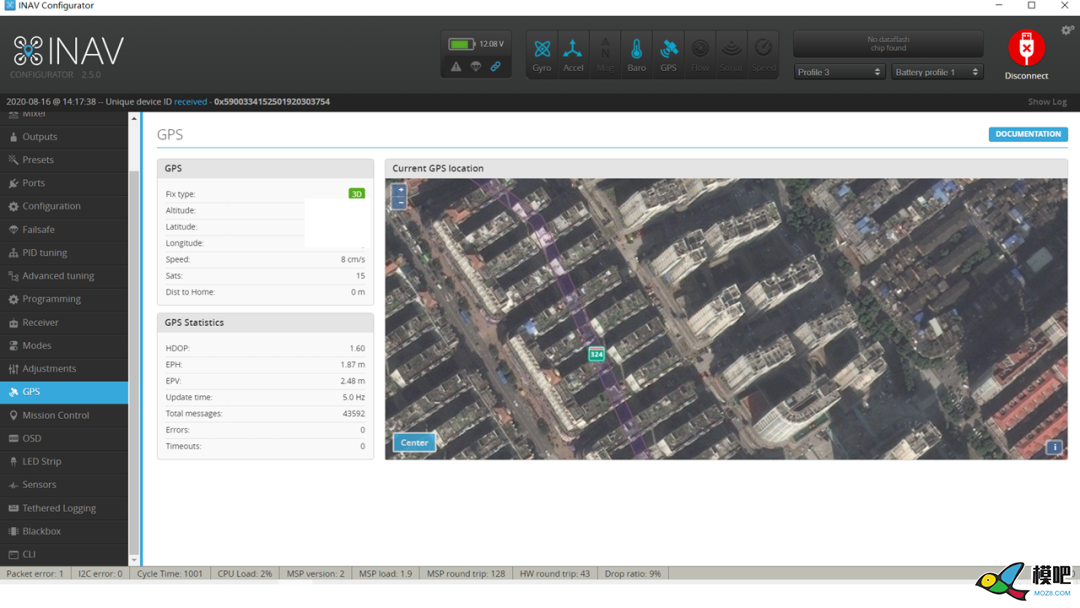The width and height of the screenshot is (1080, 608).
Task: Click the Outputs icon in the sidebar
Action: click(x=13, y=137)
